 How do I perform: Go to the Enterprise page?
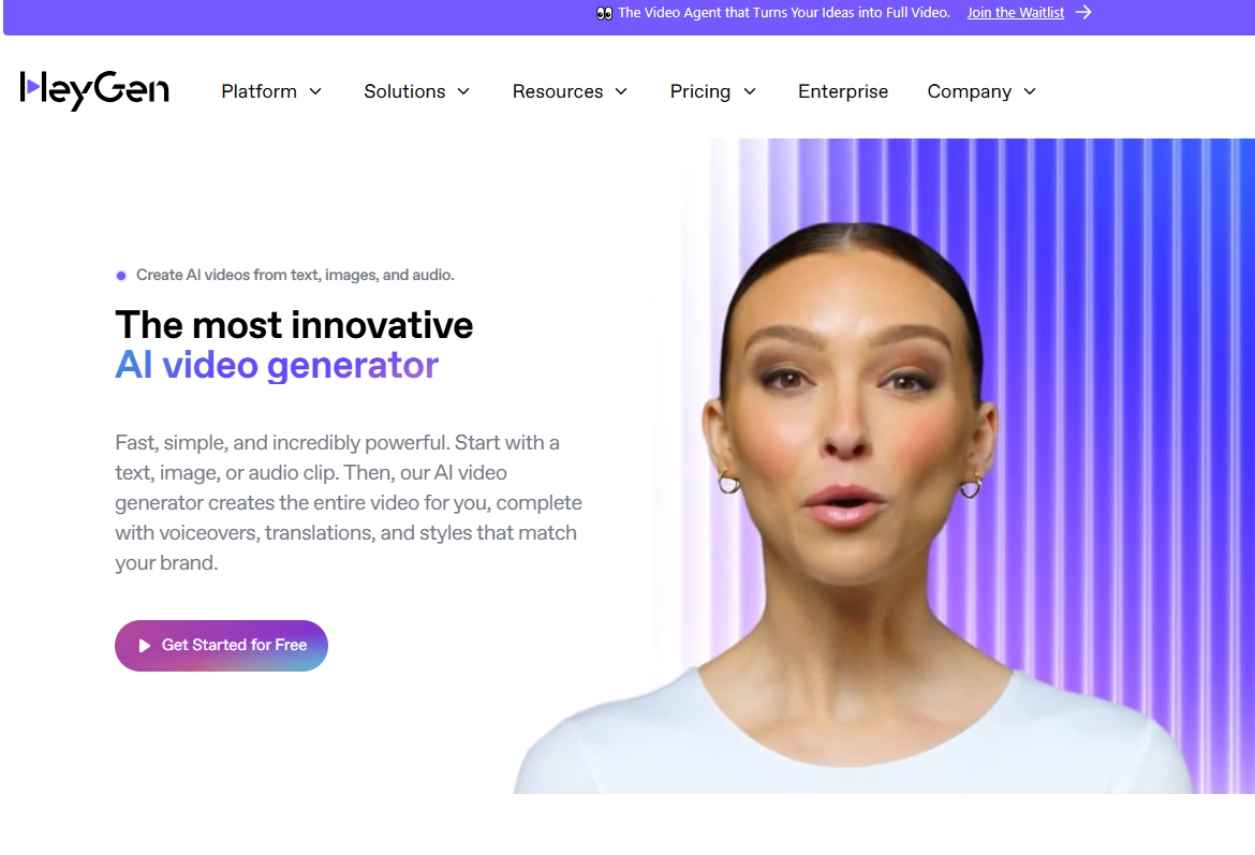[843, 91]
